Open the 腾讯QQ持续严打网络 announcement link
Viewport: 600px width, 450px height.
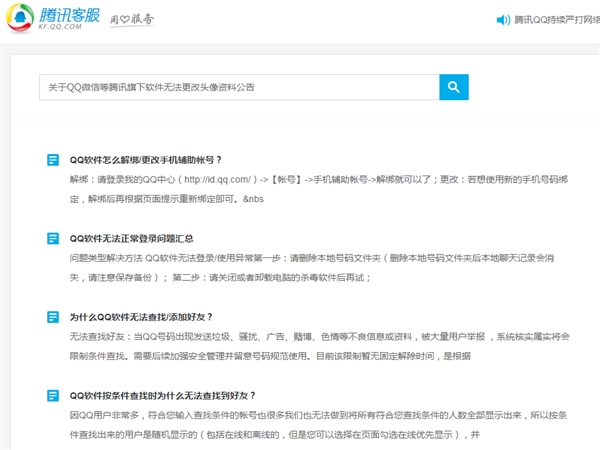click(x=557, y=20)
